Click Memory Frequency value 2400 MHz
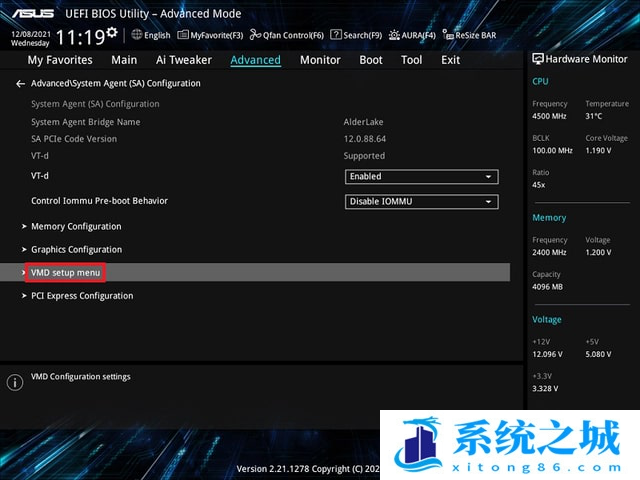The image size is (640, 480). (549, 253)
